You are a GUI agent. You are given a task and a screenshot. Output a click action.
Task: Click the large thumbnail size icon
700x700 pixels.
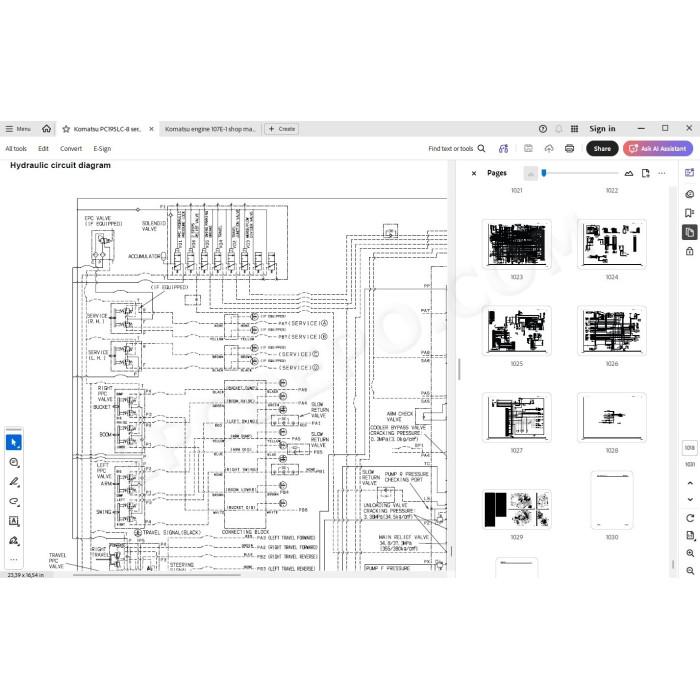[x=629, y=173]
